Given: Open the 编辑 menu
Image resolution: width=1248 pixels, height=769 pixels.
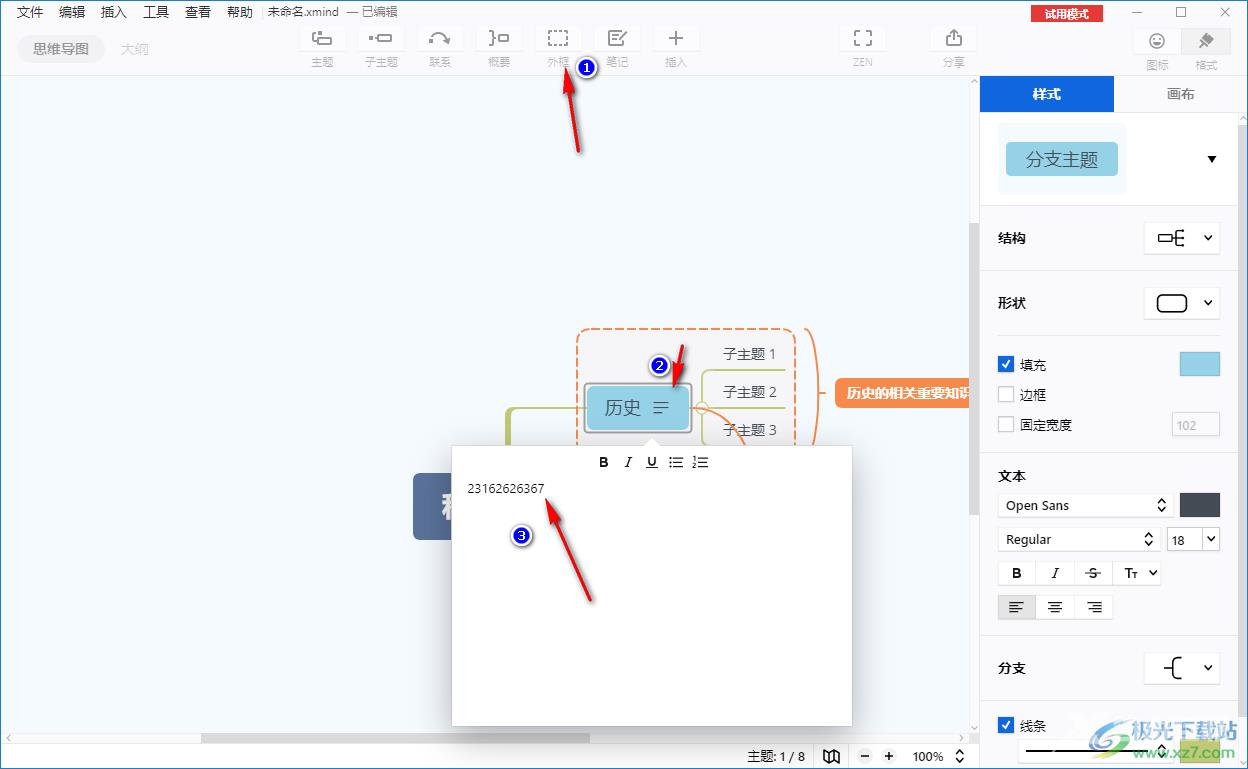Looking at the screenshot, I should [72, 12].
